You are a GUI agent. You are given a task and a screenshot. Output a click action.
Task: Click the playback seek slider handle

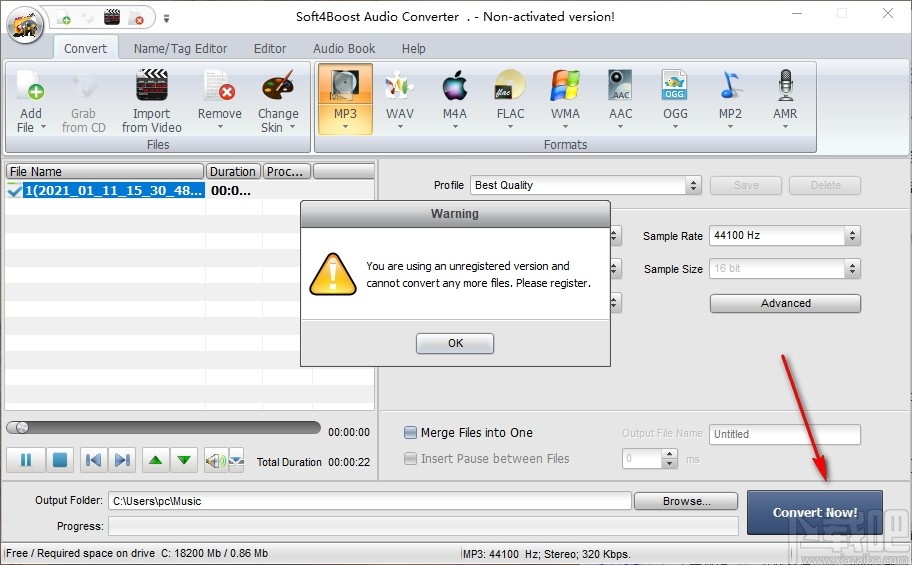click(22, 428)
